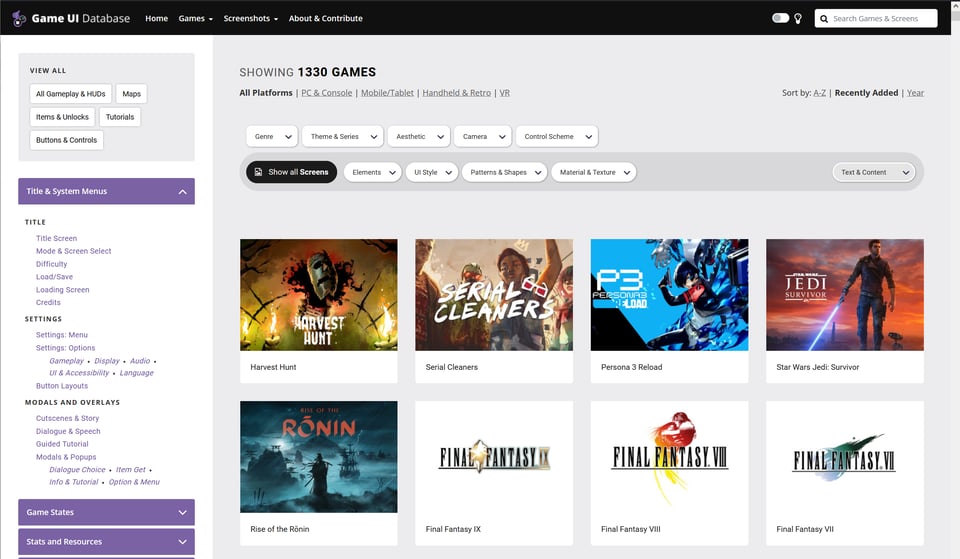Open the Genre dropdown filter
This screenshot has width=960, height=559.
[272, 136]
